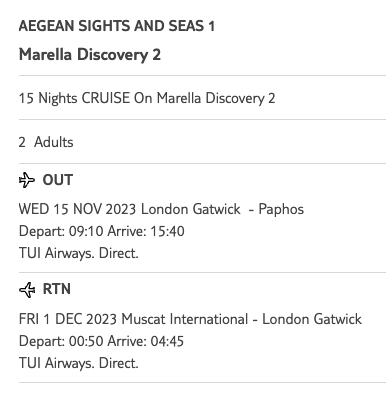The image size is (386, 401).
Task: Click the FRI 1 DEC 2023 return date
Action: [68, 319]
